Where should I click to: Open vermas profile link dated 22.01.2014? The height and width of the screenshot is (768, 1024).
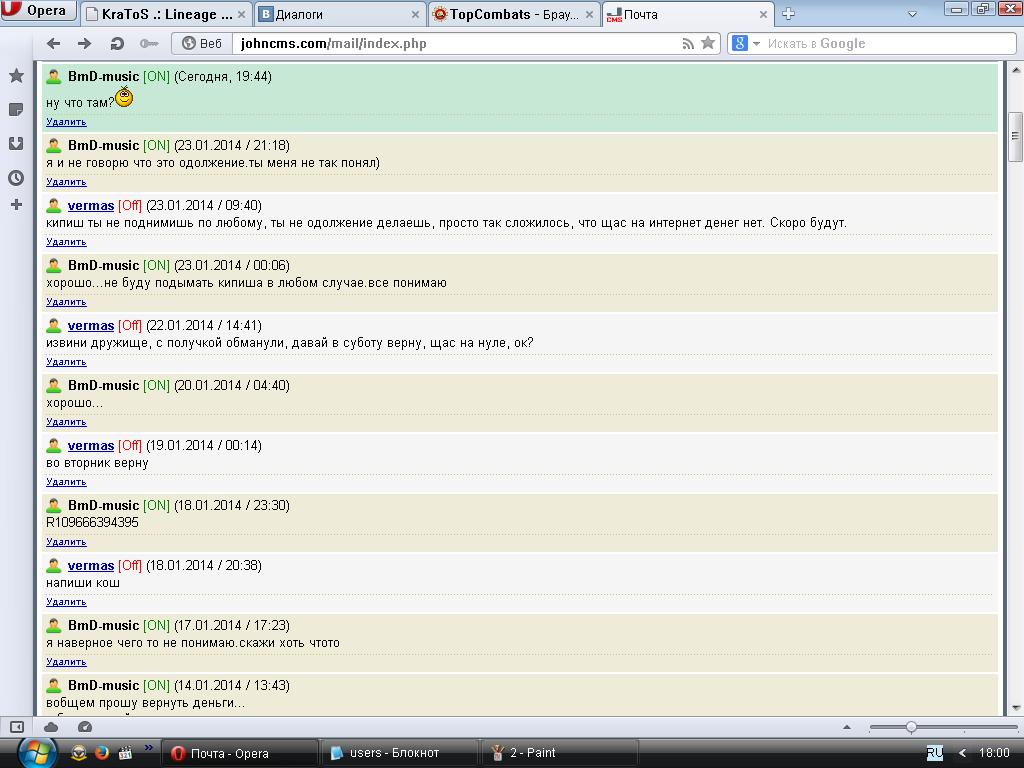click(x=91, y=326)
